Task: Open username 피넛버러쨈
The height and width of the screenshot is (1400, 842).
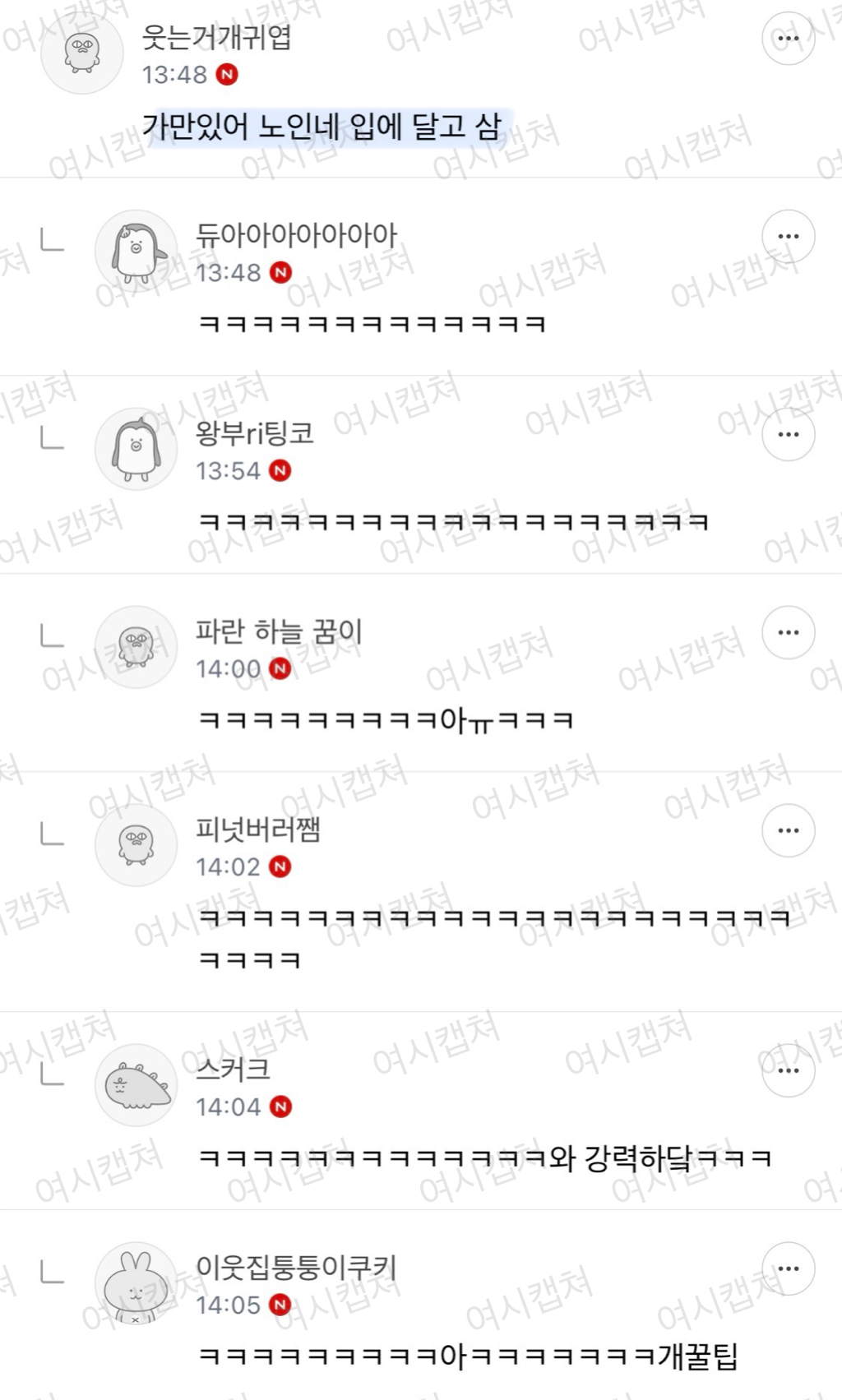Action: point(257,829)
